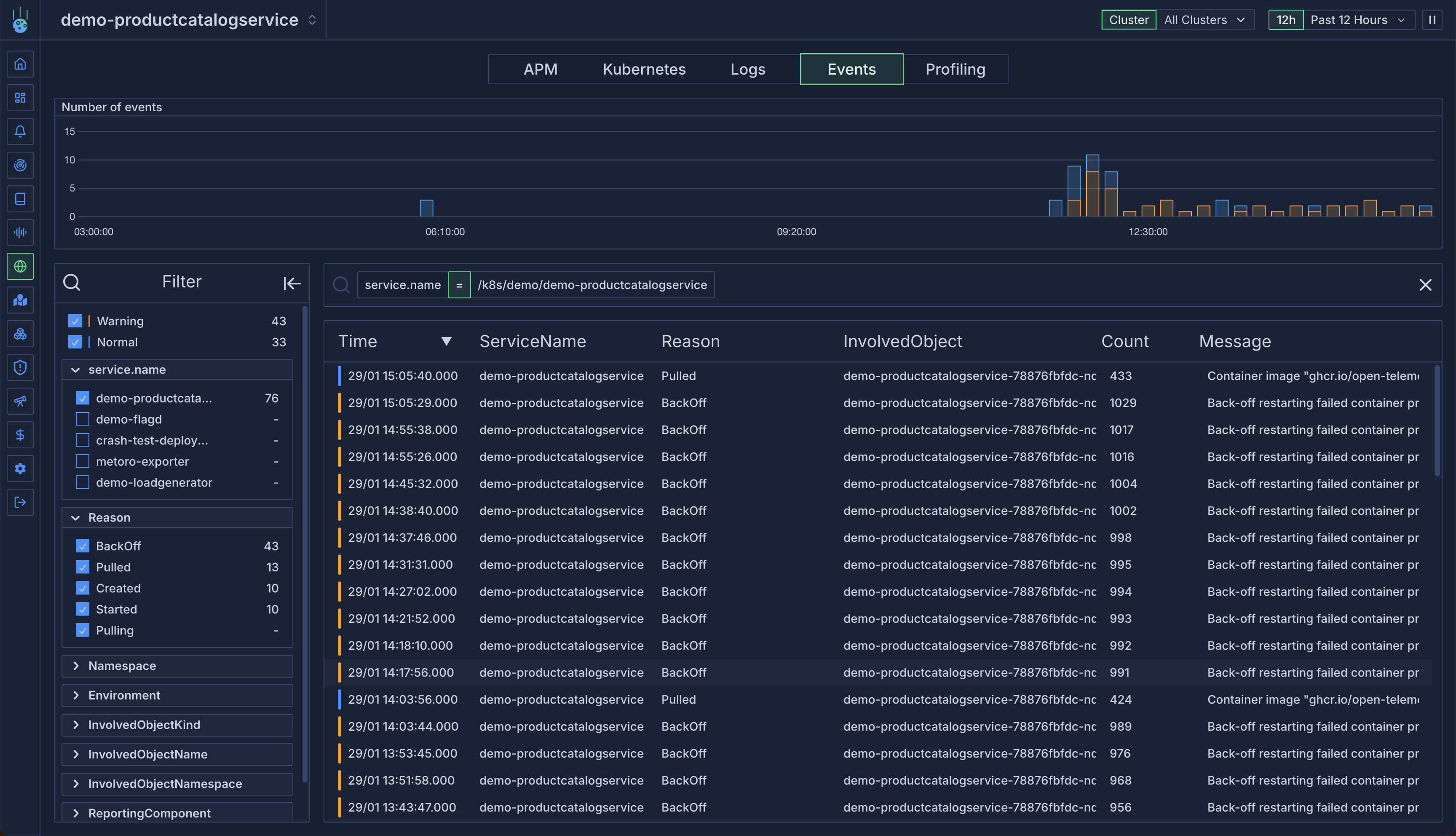Switch to the Logs tab
Image resolution: width=1456 pixels, height=836 pixels.
[x=747, y=70]
